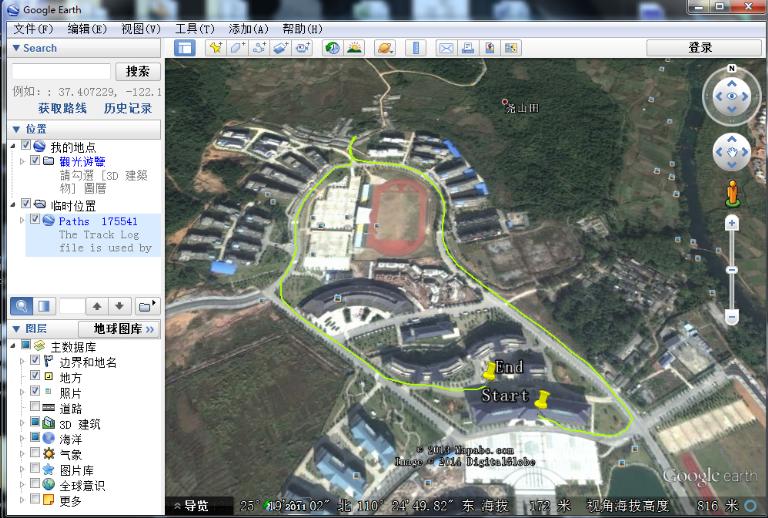Show the ruler tool
768x518 pixels.
click(x=416, y=48)
